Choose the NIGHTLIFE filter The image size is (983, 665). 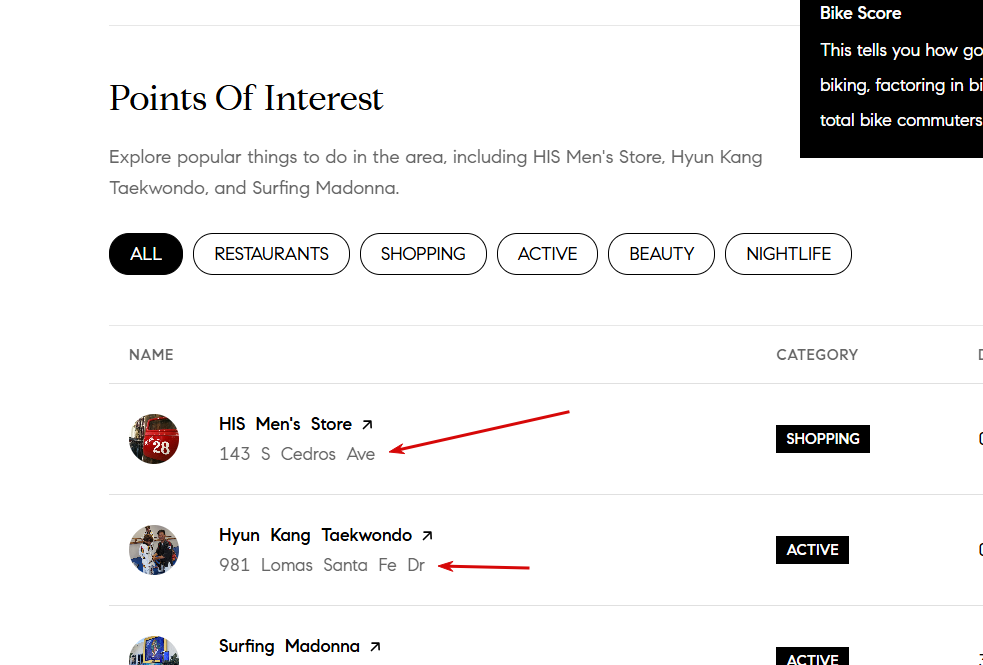coord(788,254)
